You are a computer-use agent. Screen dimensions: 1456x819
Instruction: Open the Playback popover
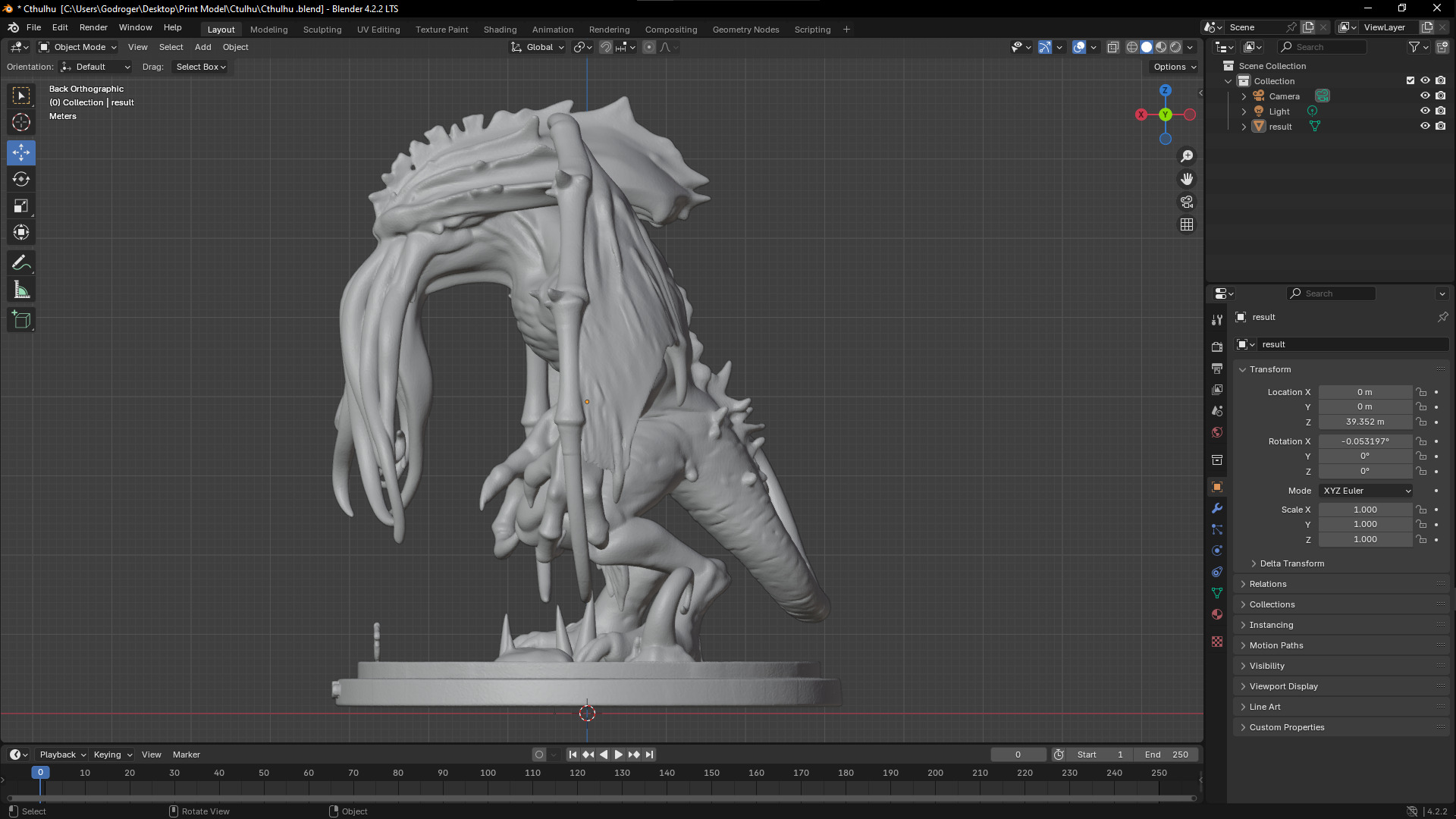coord(62,755)
